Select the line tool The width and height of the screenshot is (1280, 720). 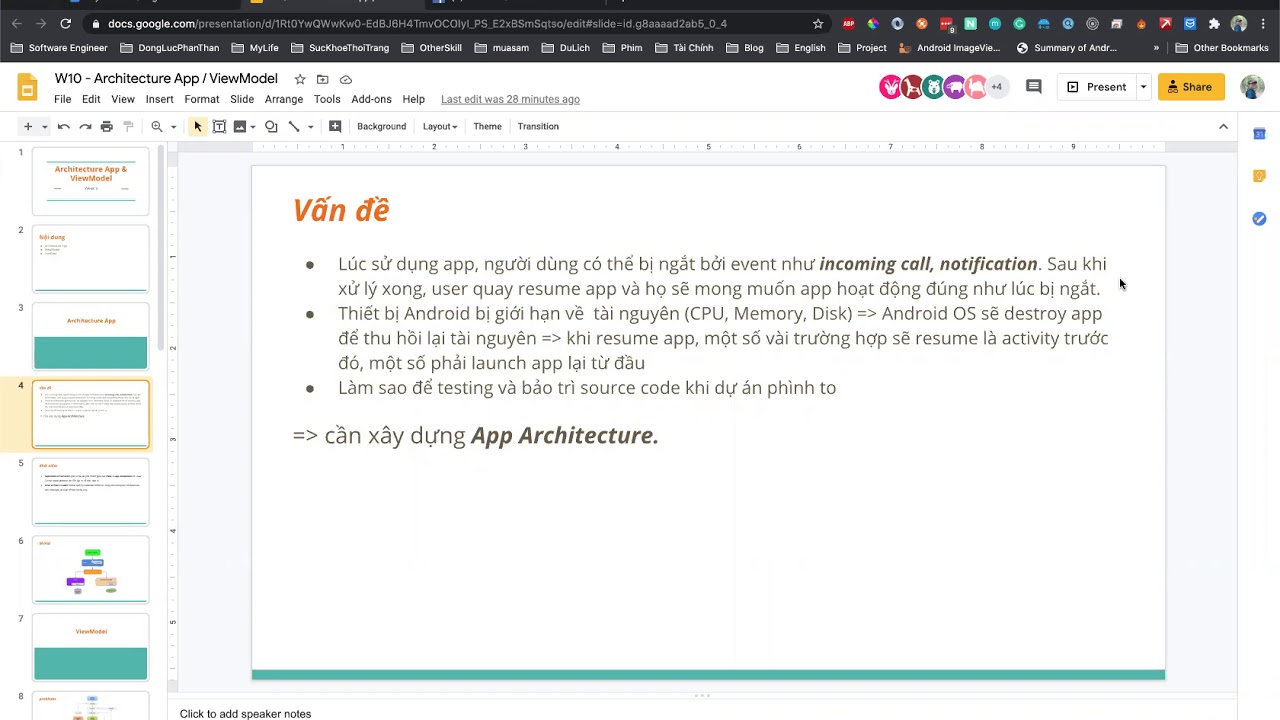294,126
